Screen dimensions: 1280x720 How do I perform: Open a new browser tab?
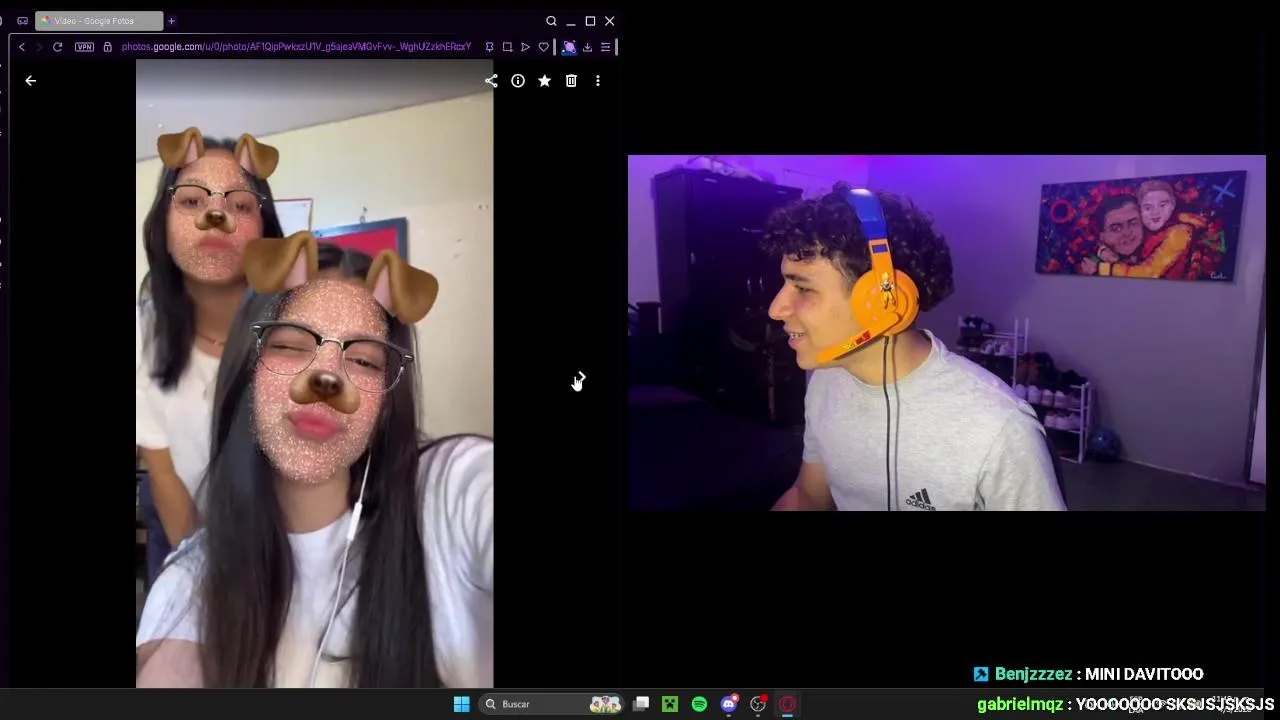click(171, 21)
